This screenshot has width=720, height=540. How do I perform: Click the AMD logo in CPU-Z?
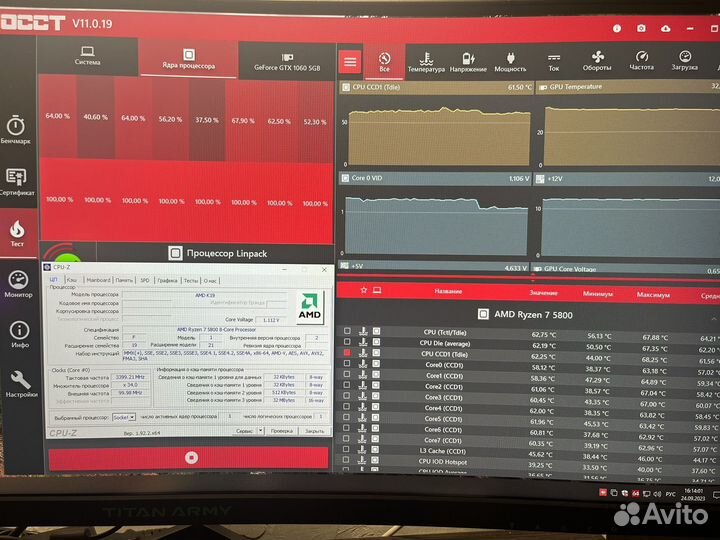pyautogui.click(x=310, y=307)
